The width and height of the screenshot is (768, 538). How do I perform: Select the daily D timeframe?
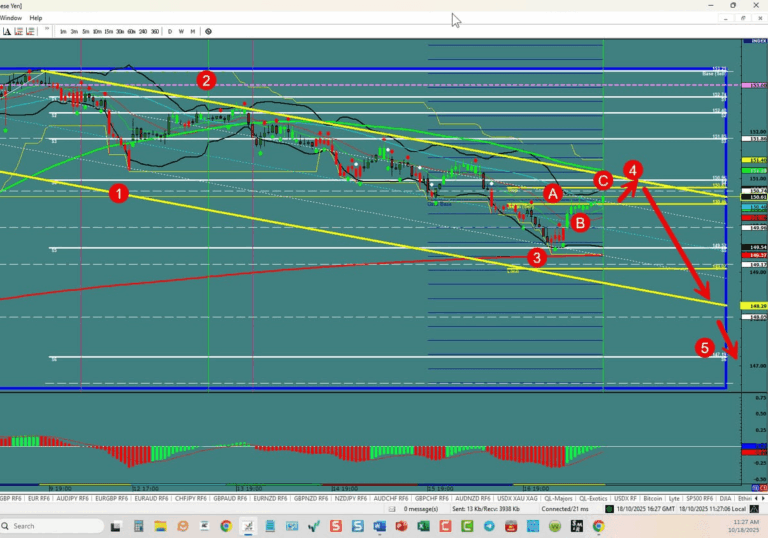tap(170, 31)
